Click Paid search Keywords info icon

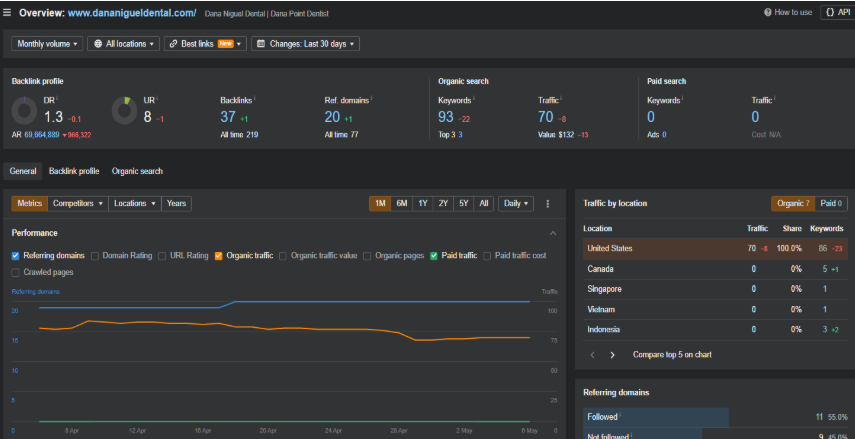coord(682,99)
